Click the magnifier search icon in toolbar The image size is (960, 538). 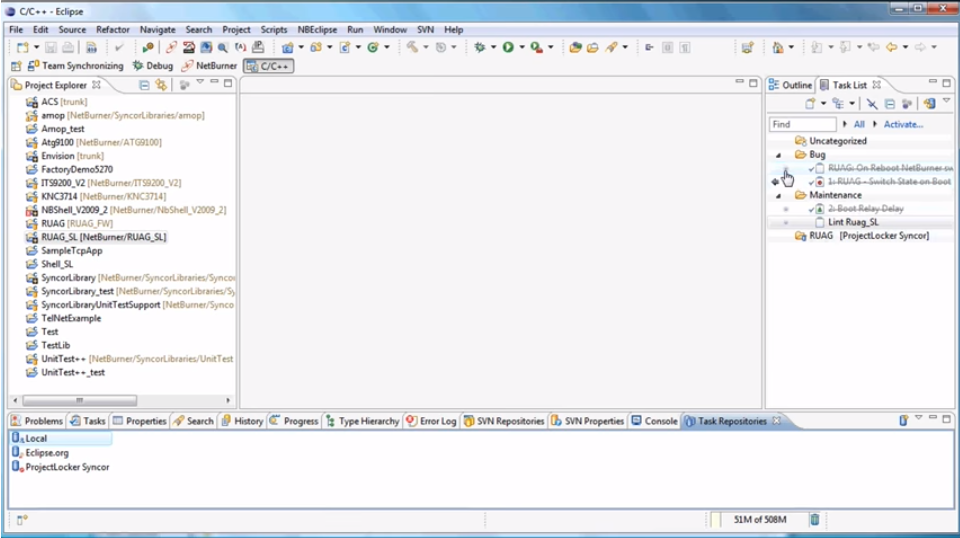223,48
